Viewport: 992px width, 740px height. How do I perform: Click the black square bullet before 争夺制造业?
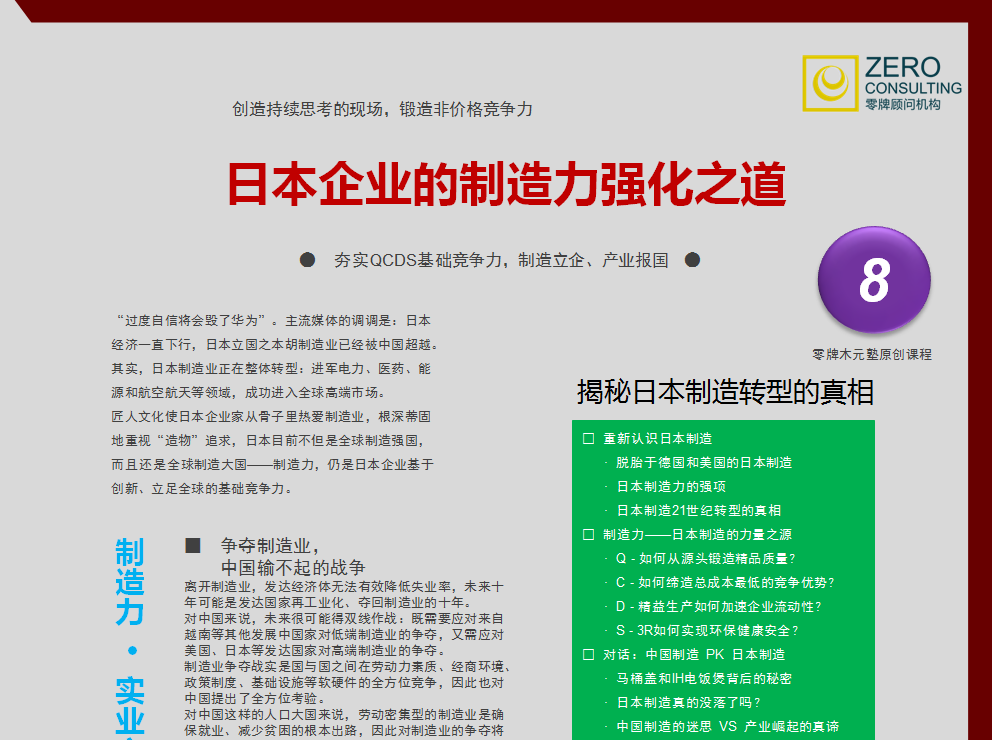pos(193,546)
